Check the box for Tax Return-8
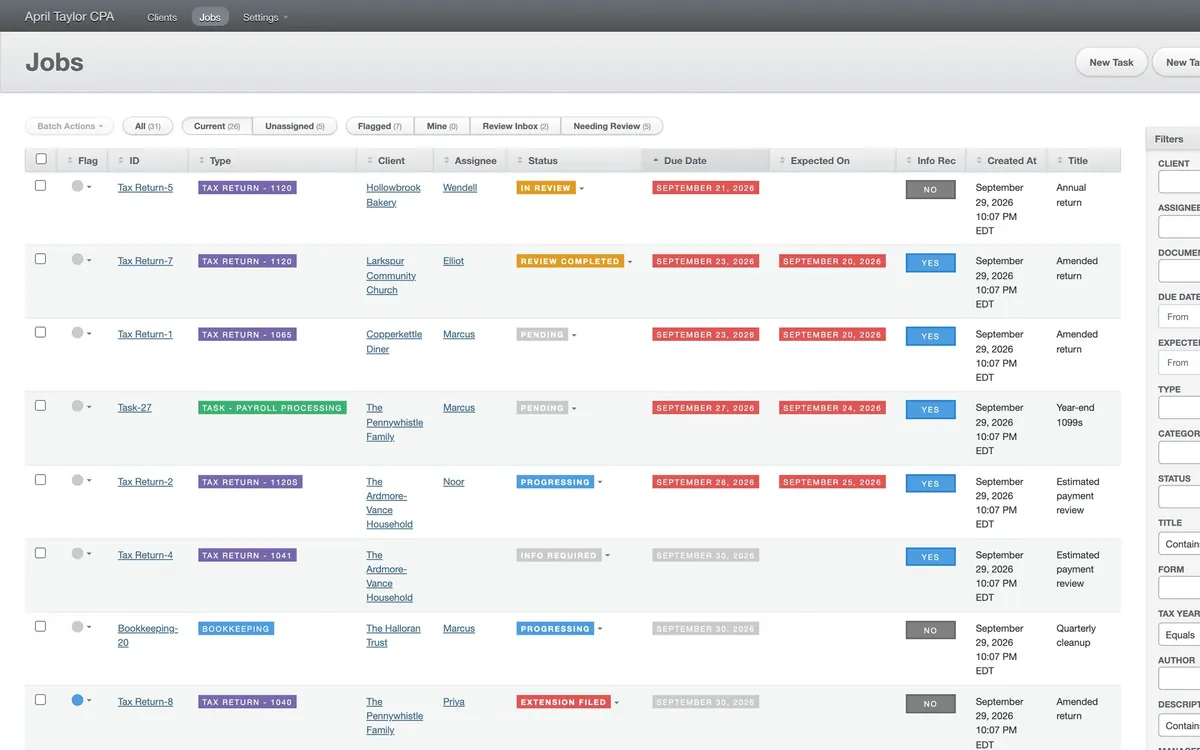The height and width of the screenshot is (750, 1200). click(x=41, y=700)
